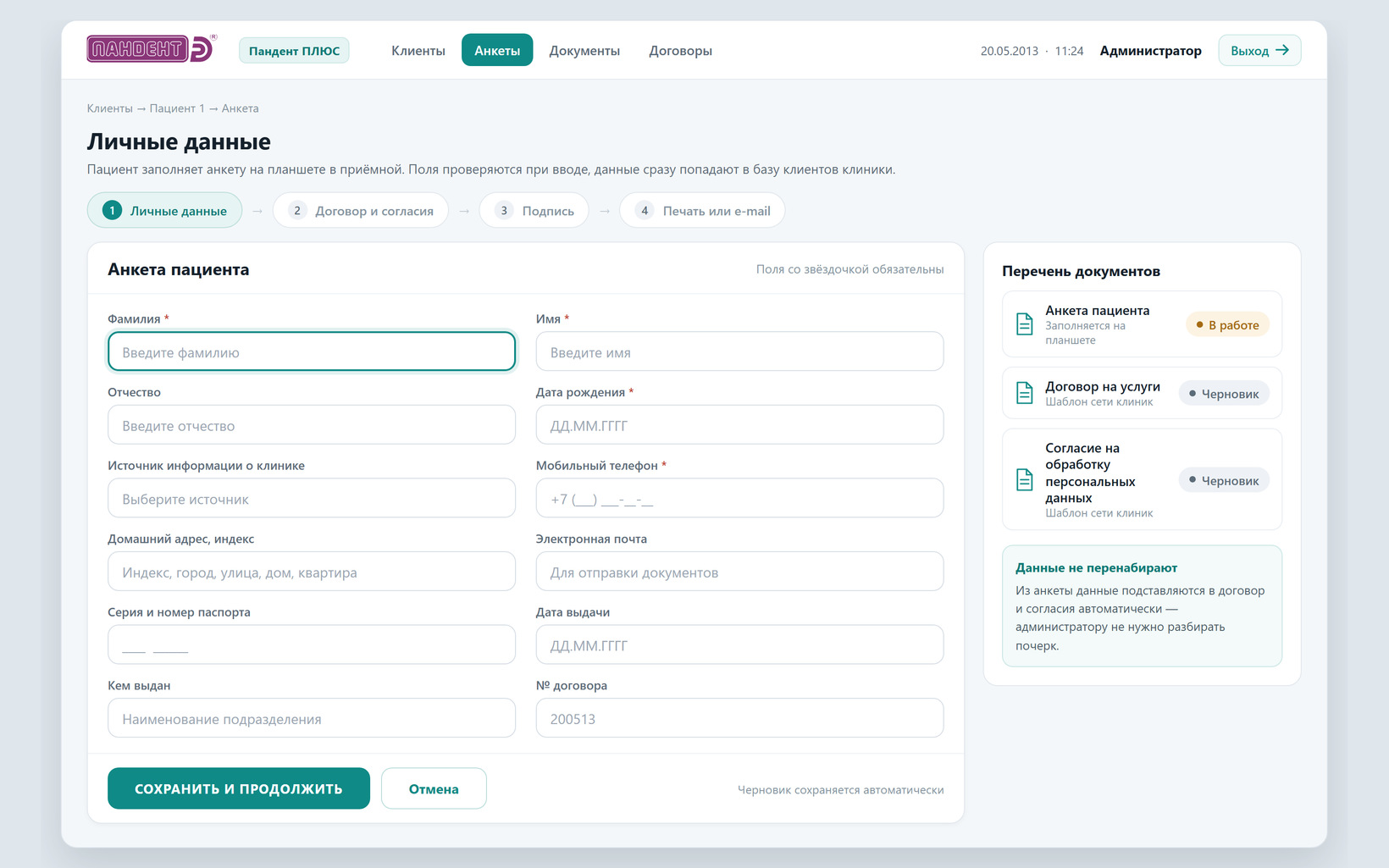Click the document icon beside Договор на услуги
Screen dimensions: 1389x868
(x=1024, y=393)
